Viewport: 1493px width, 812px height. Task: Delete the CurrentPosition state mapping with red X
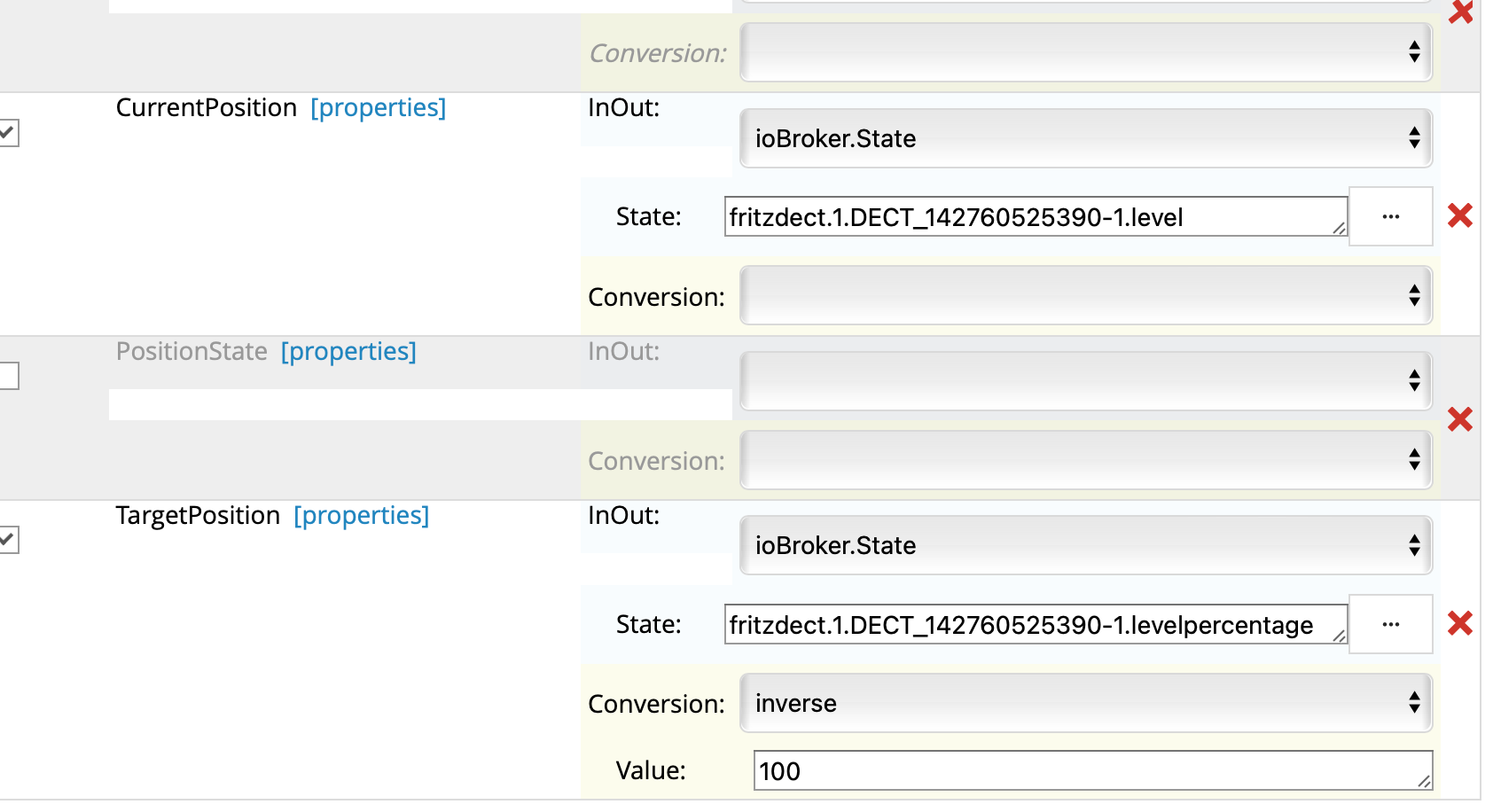pos(1459,215)
